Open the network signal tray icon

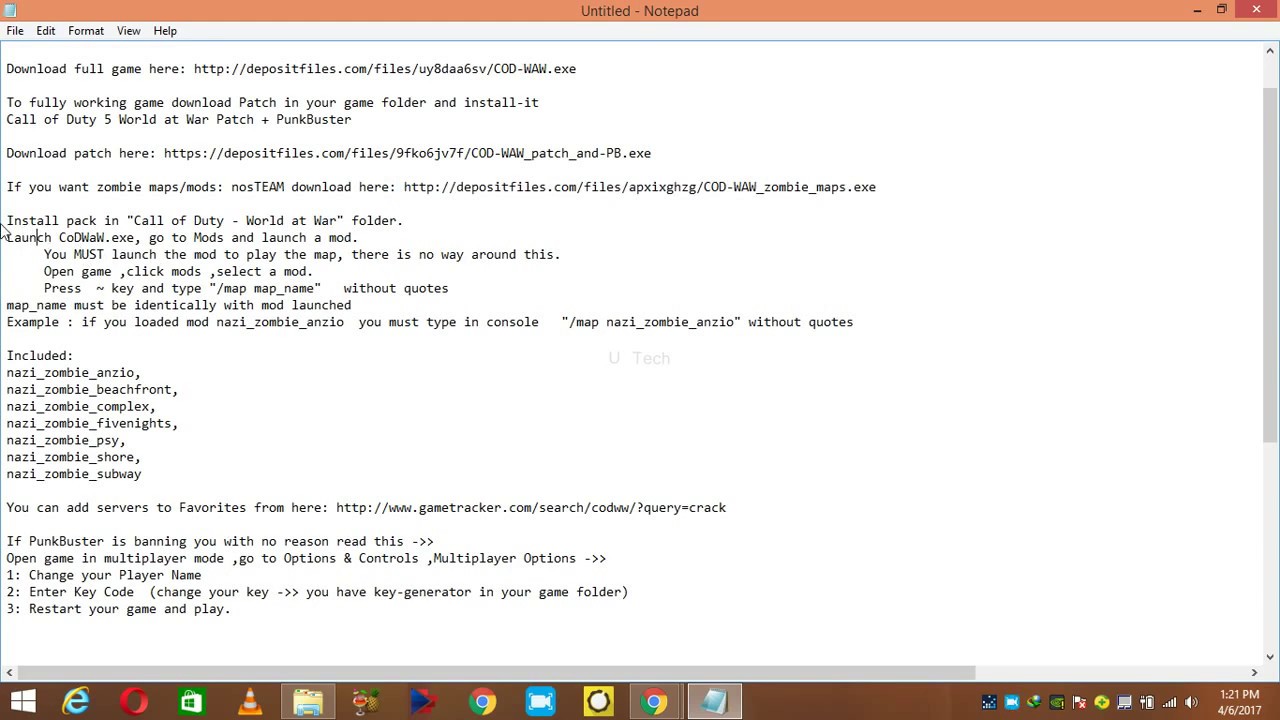coord(1170,702)
